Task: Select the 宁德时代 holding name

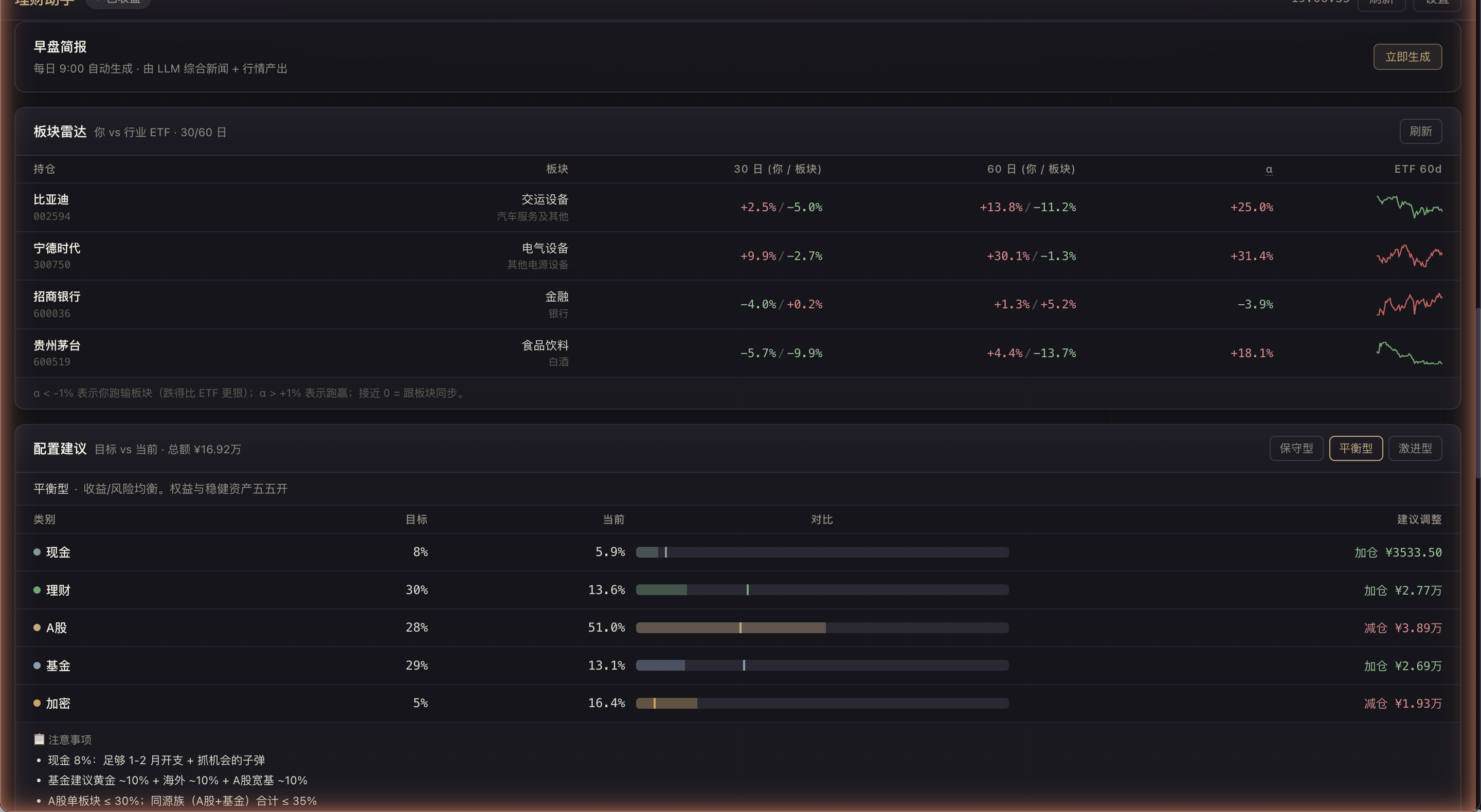Action: point(57,248)
